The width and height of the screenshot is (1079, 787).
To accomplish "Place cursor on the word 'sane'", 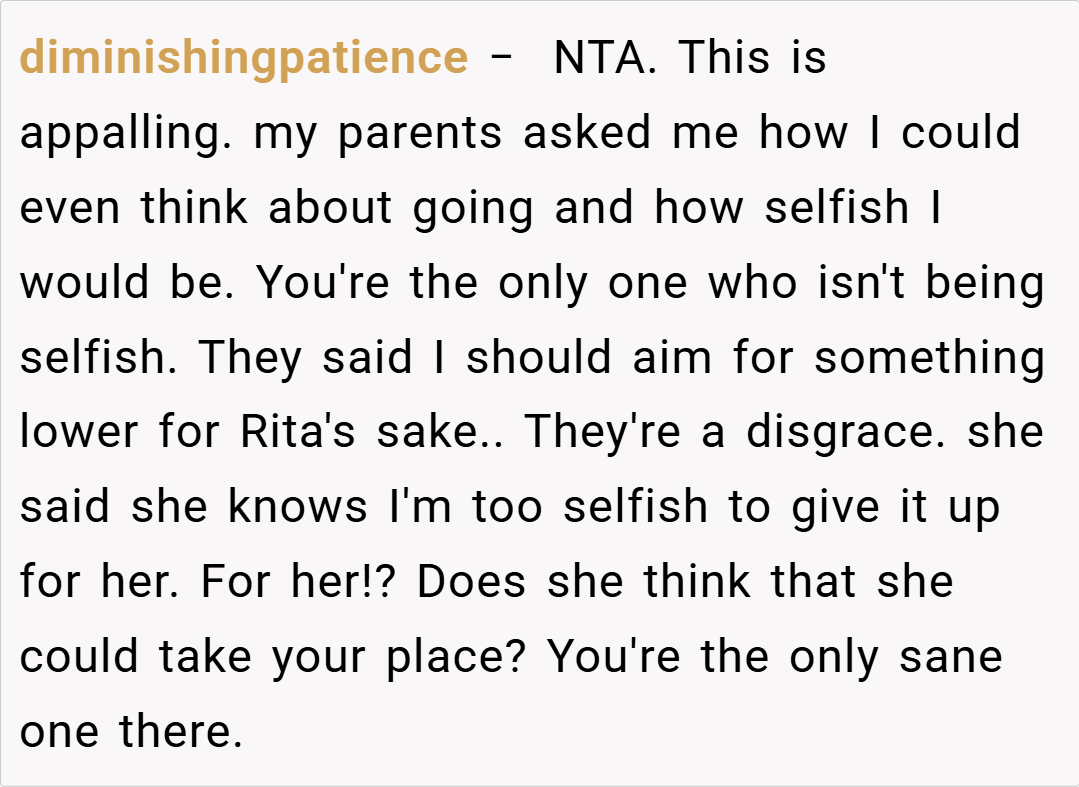I will (945, 657).
